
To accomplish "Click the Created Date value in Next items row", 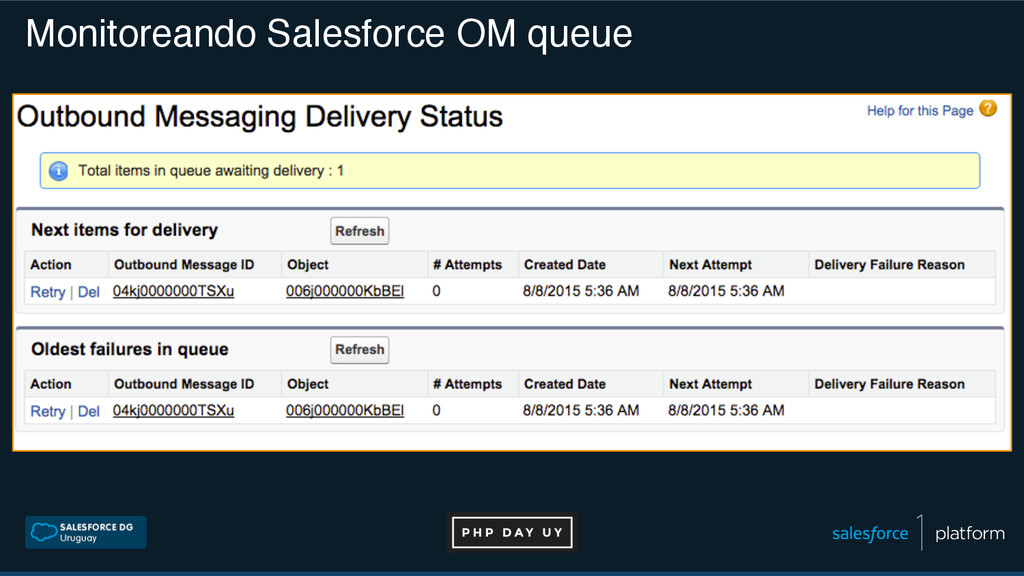I will click(581, 291).
